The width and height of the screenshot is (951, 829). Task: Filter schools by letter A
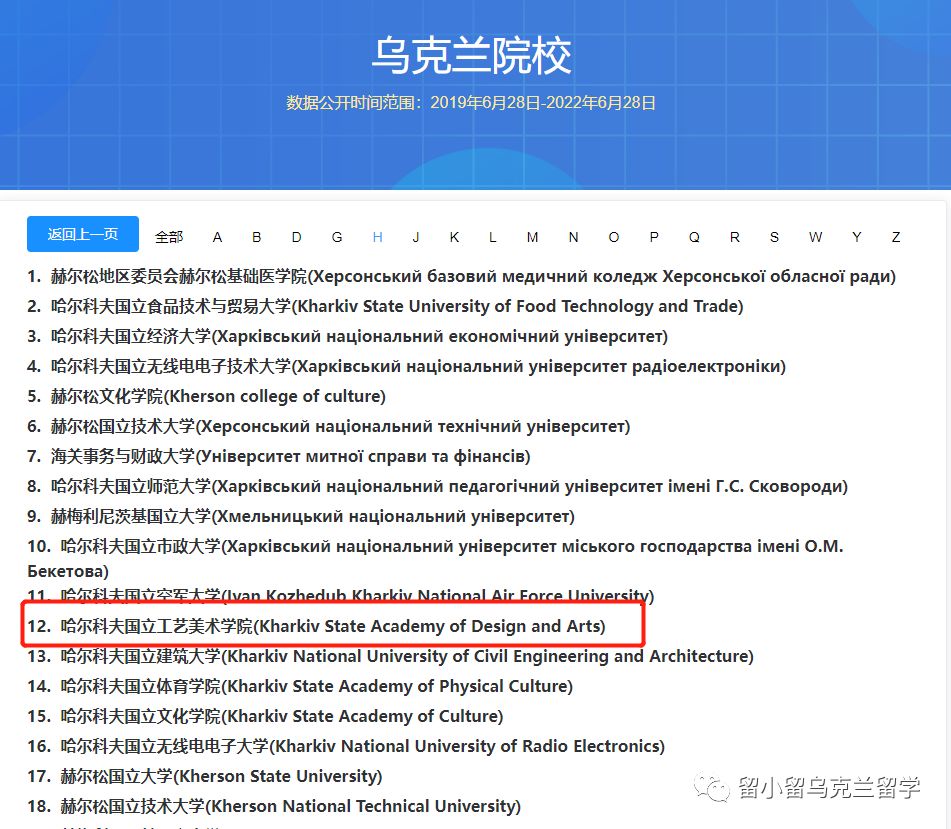click(217, 237)
